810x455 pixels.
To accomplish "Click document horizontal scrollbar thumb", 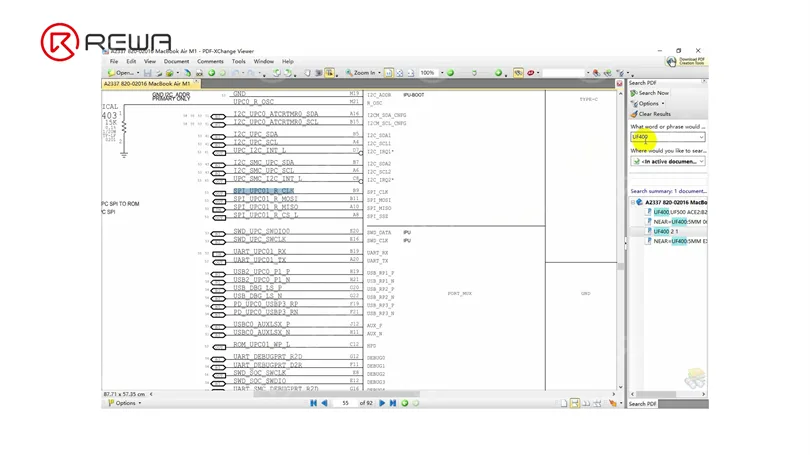I will click(x=336, y=394).
